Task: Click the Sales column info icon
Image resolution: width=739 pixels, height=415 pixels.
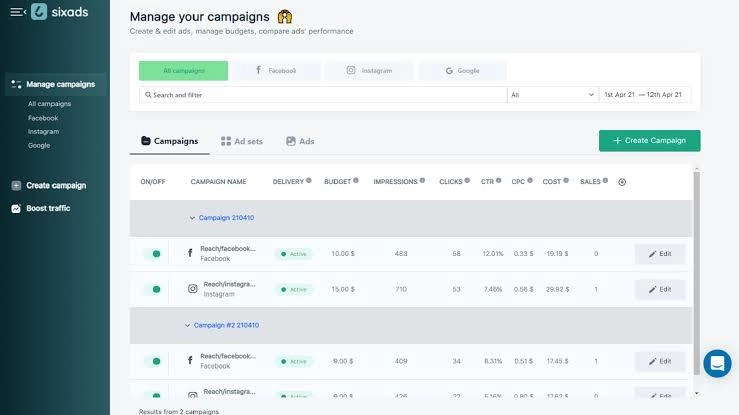Action: tap(605, 180)
